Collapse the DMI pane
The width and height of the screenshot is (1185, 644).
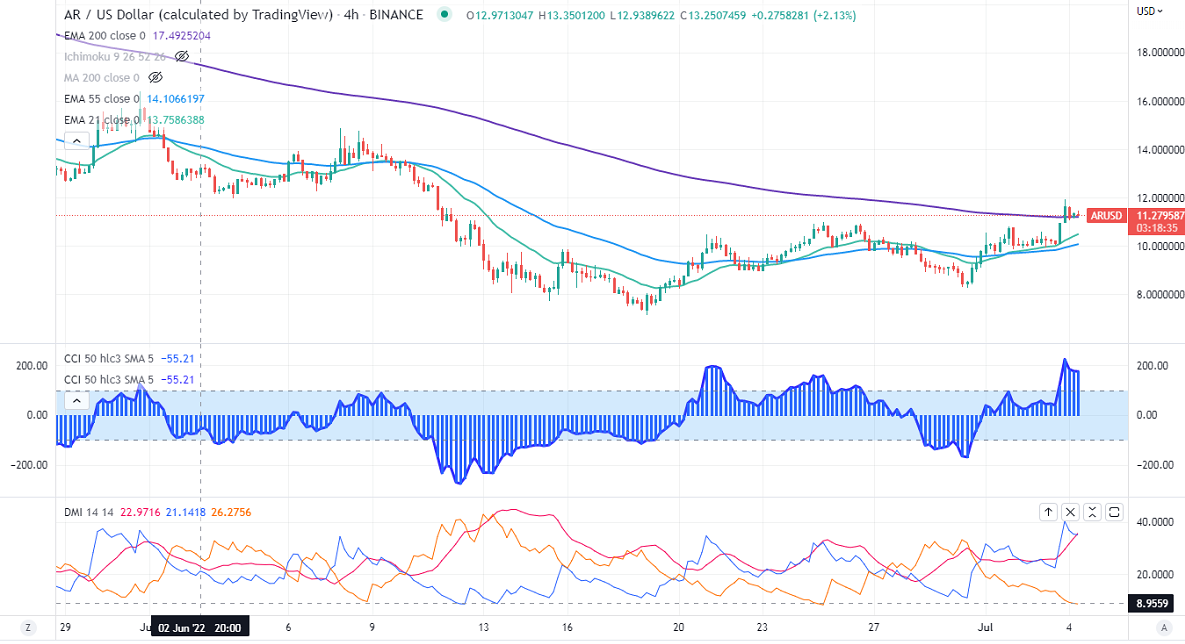(1092, 512)
